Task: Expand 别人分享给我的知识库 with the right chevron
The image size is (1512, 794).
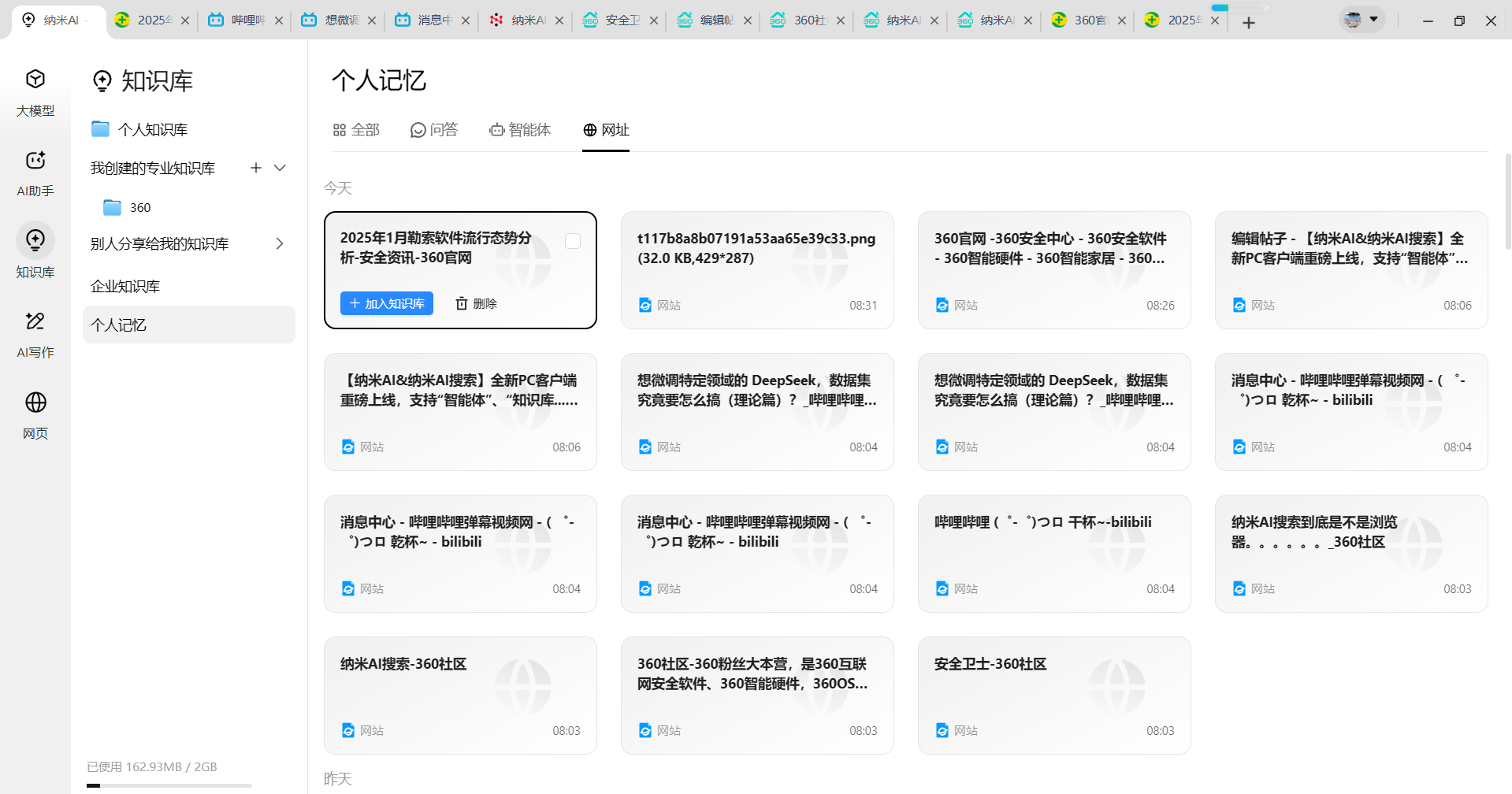Action: click(280, 243)
